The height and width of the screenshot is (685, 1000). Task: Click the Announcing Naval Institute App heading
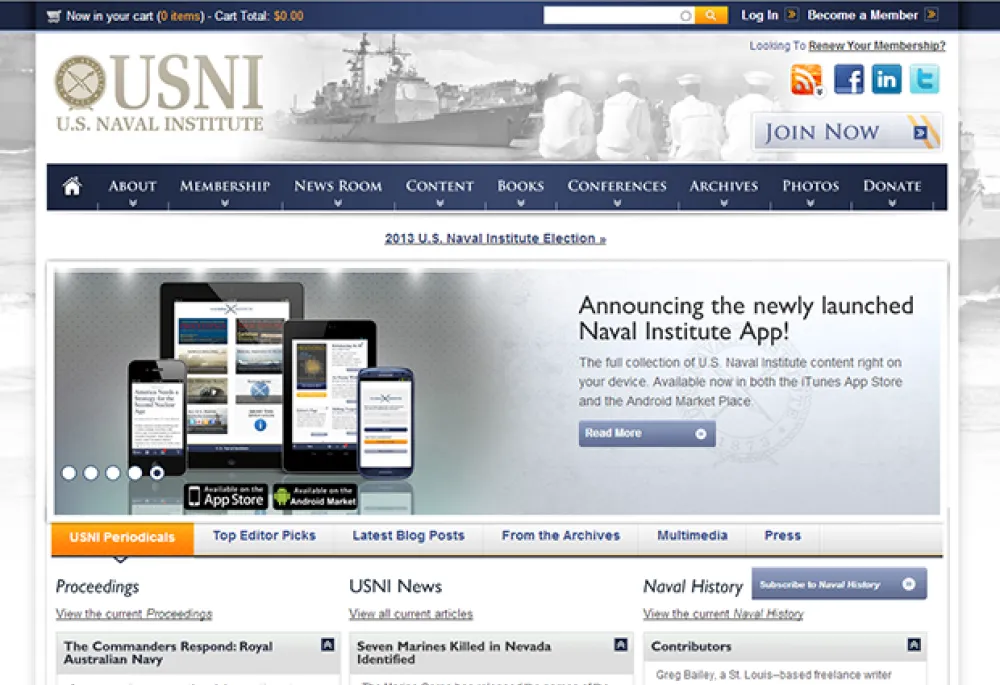[x=746, y=318]
